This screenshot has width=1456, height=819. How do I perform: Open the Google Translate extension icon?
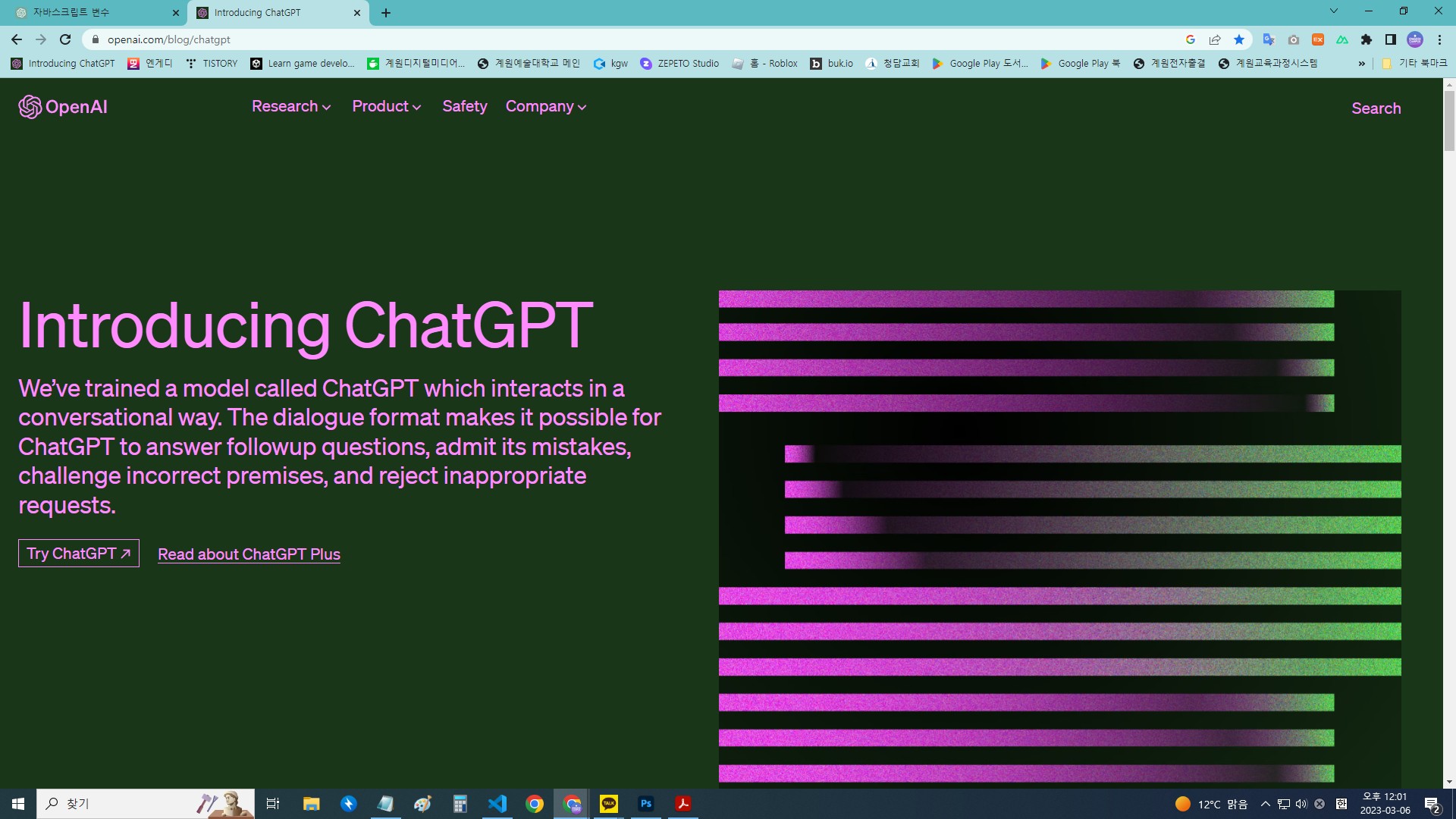click(1269, 39)
